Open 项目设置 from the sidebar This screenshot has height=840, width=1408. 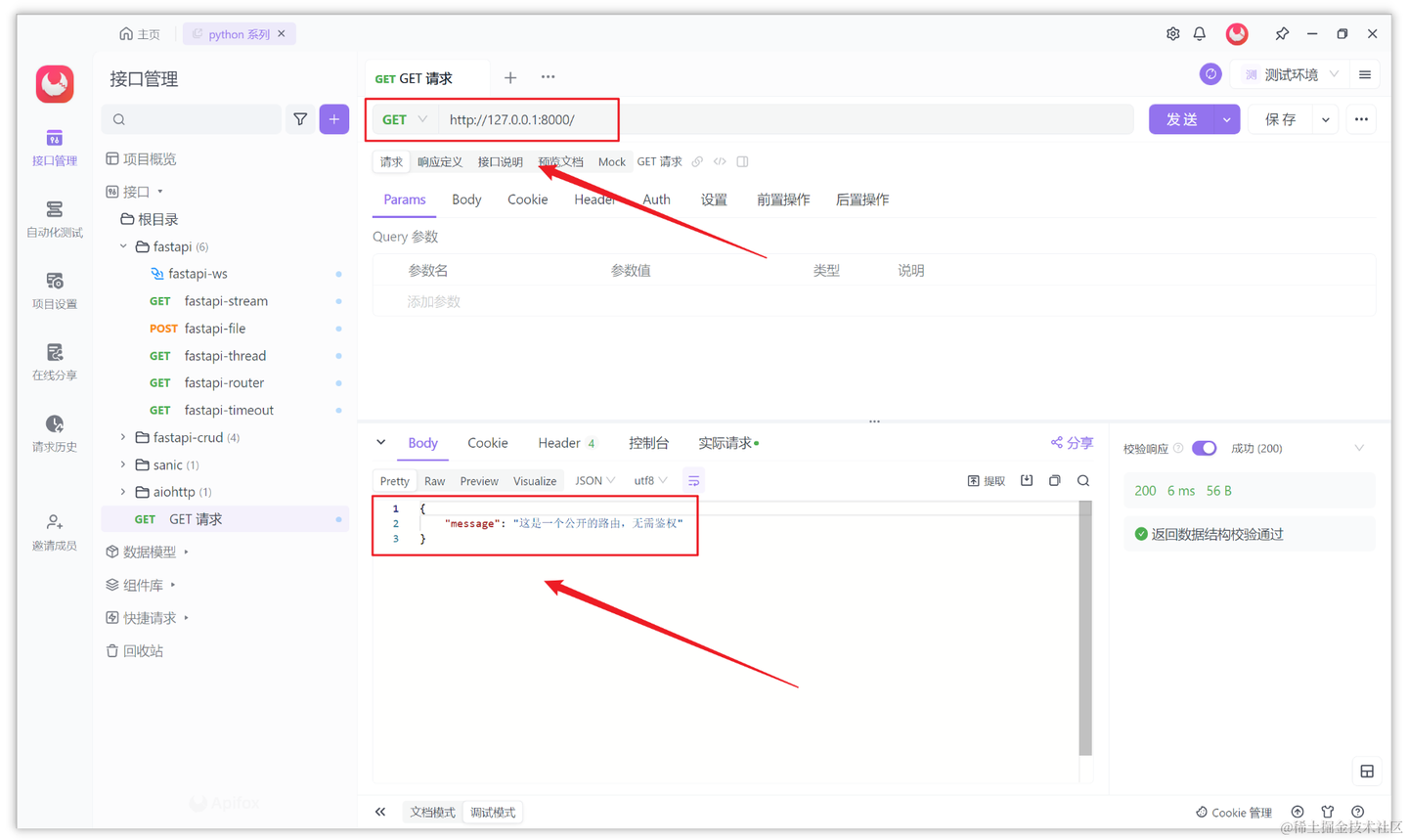54,290
